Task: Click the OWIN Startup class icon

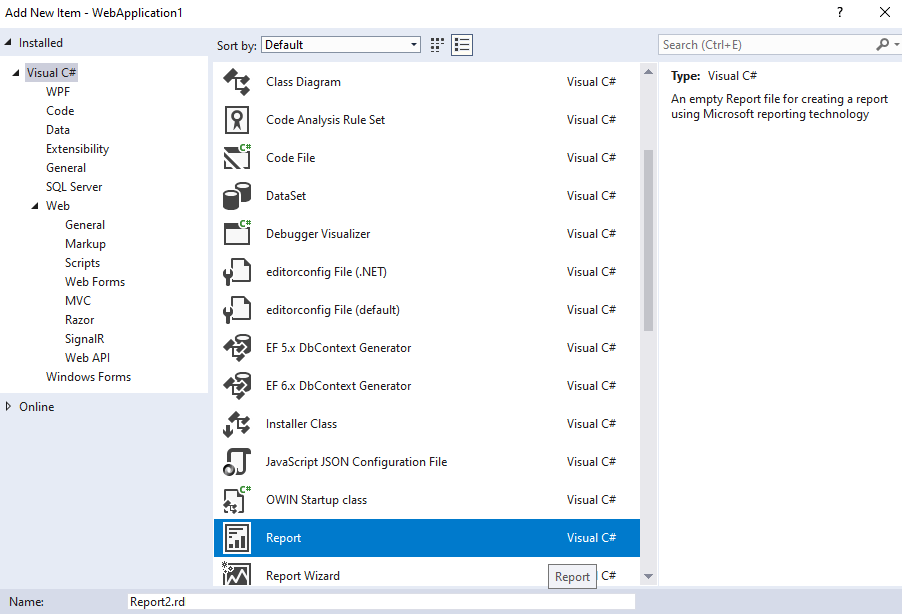Action: 238,499
